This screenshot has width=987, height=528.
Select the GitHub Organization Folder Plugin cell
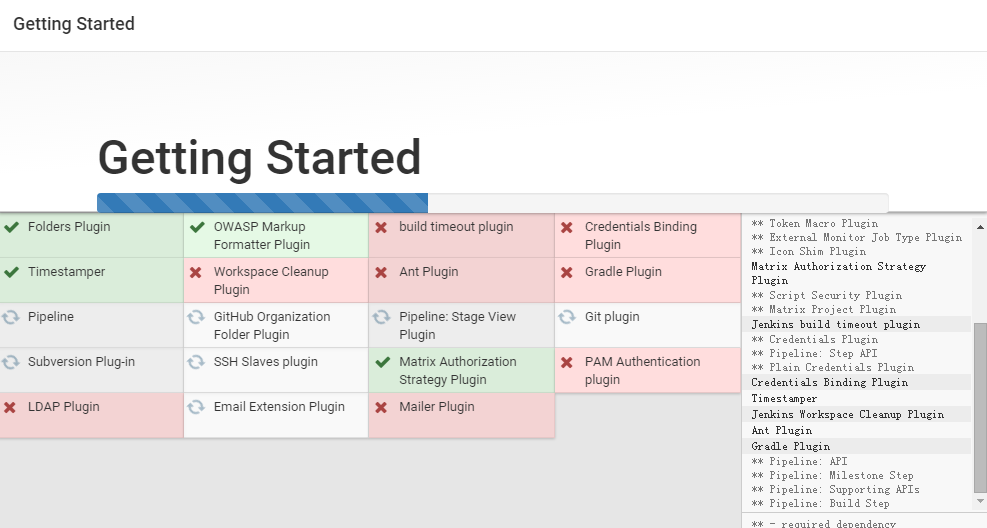coord(276,325)
